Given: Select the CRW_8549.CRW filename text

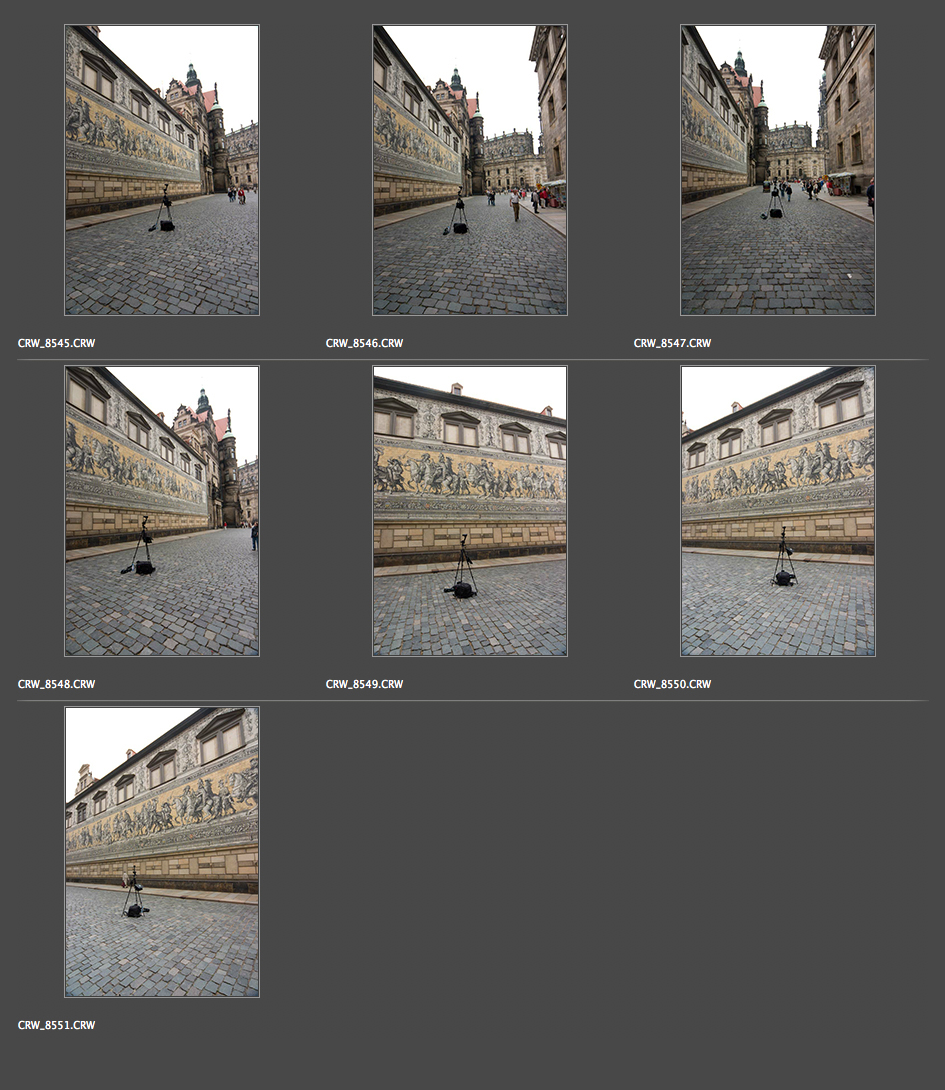Looking at the screenshot, I should pyautogui.click(x=364, y=684).
